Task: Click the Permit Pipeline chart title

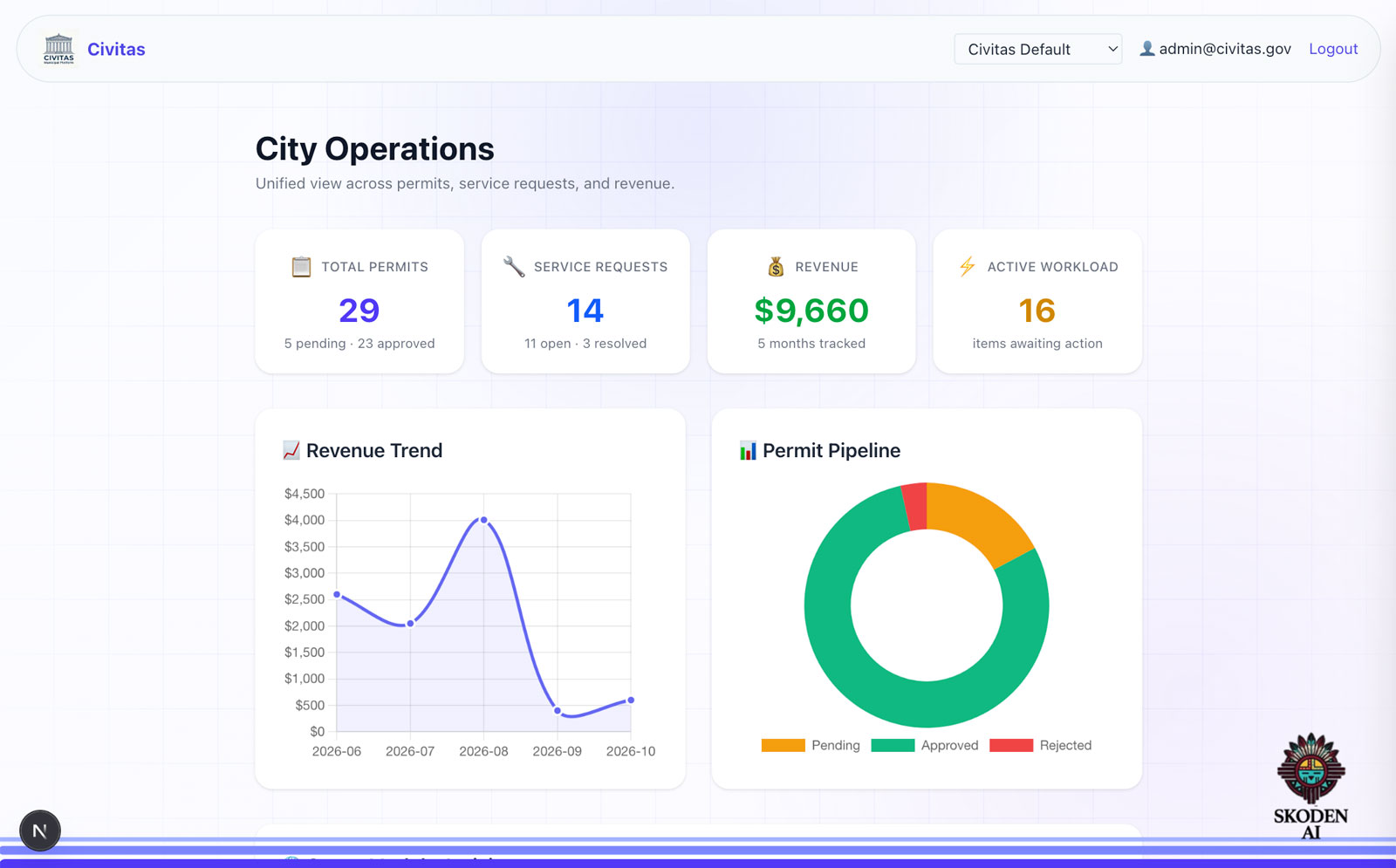Action: coord(831,450)
